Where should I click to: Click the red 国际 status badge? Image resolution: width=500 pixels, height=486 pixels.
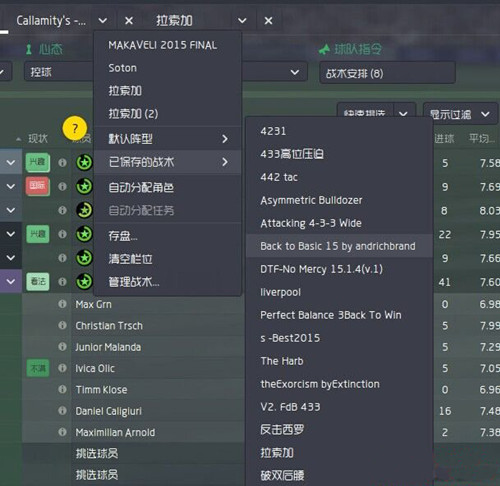point(38,186)
